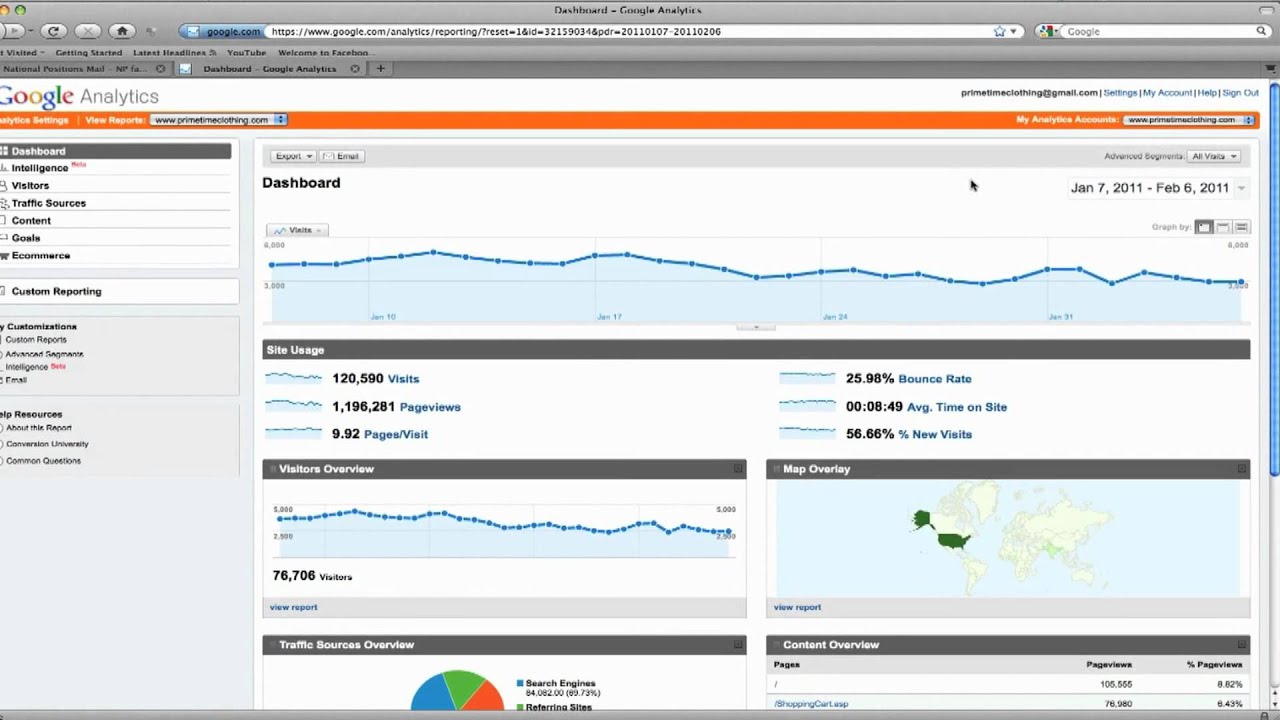
Task: Reload the page with browser refresh button
Action: pyautogui.click(x=53, y=31)
